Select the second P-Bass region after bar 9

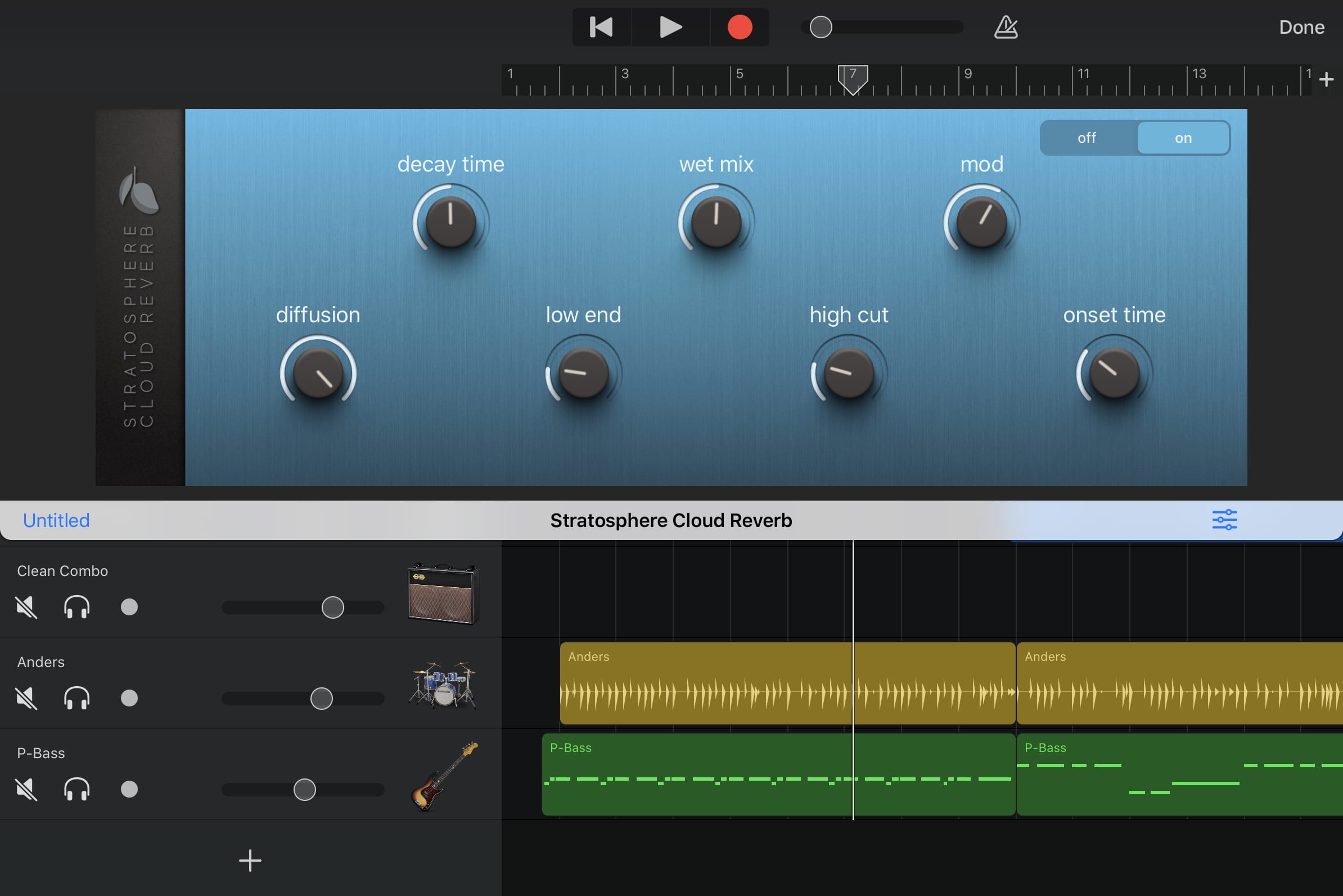click(1179, 775)
